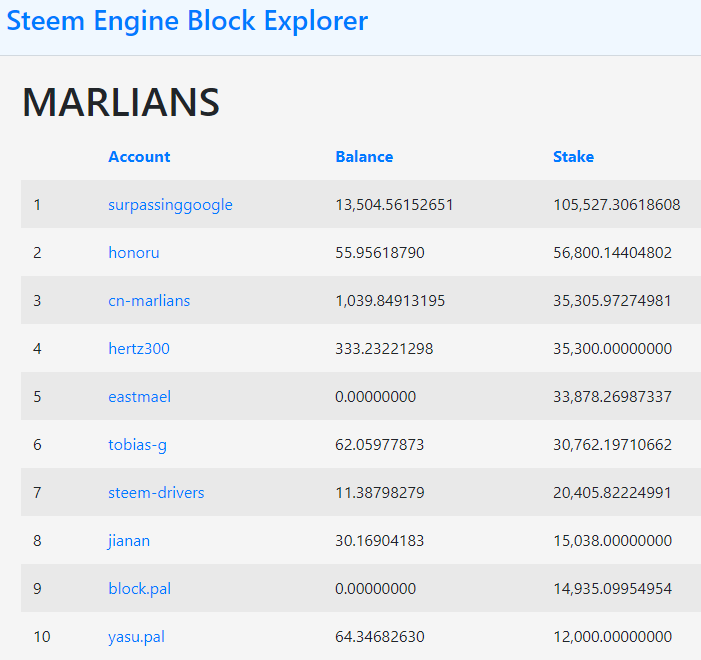Select rank number 5 in eastmael row
This screenshot has width=701, height=660.
pyautogui.click(x=37, y=397)
